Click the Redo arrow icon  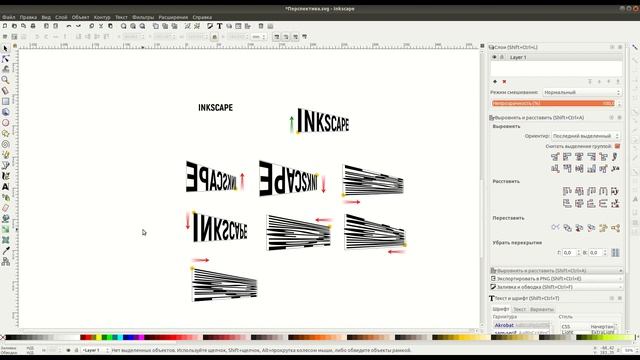(x=78, y=26)
